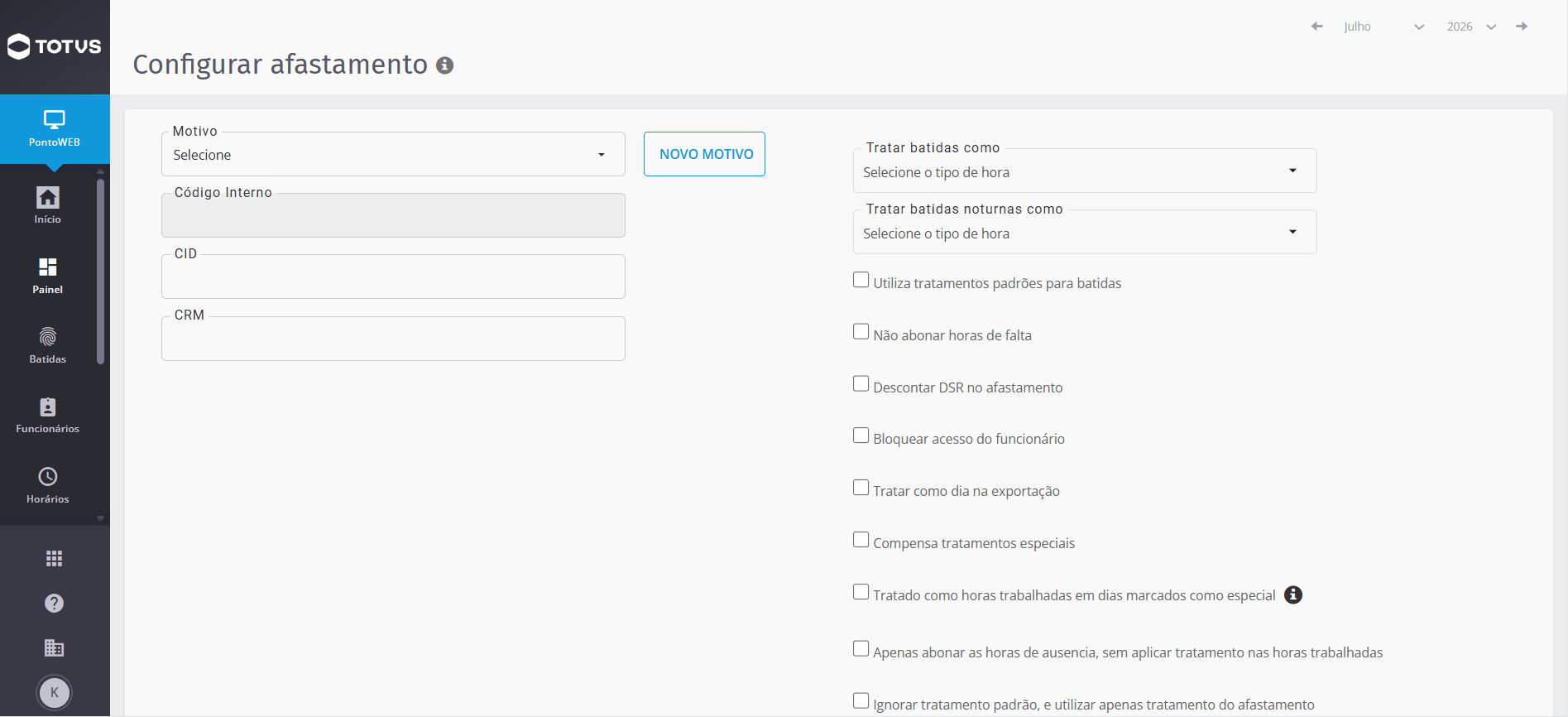This screenshot has height=717, width=1568.
Task: Open the year selector 2026
Action: point(1471,26)
